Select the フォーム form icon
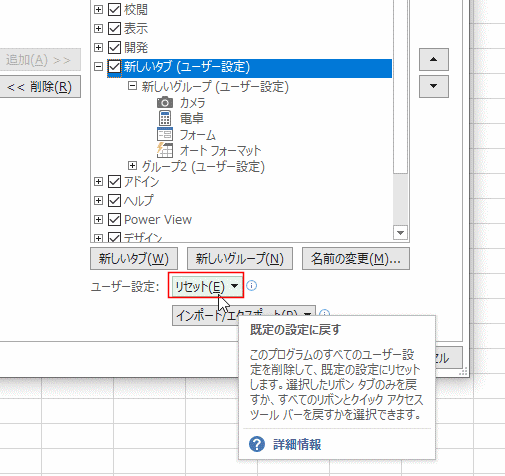505x476 pixels. (165, 134)
